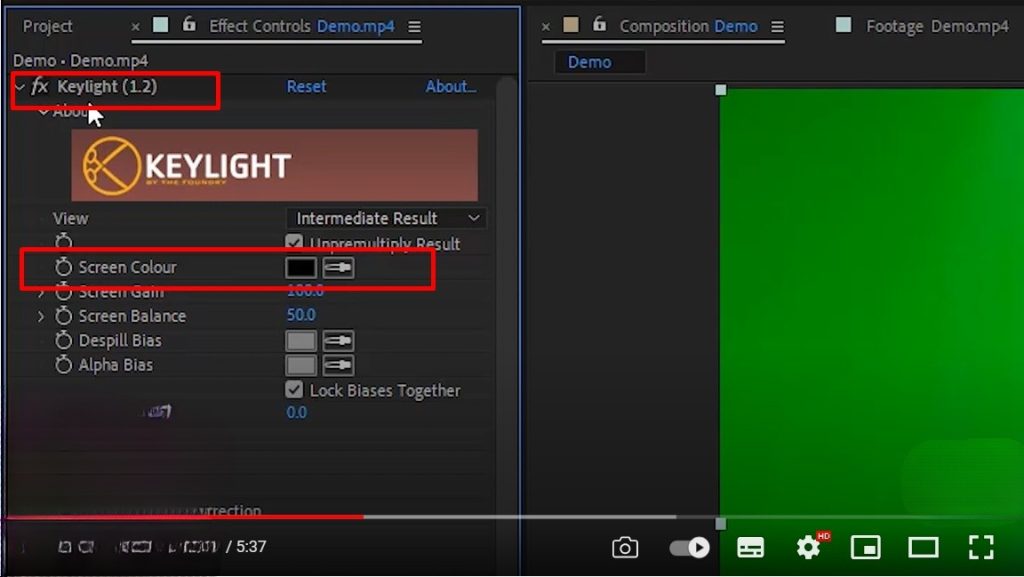Click the lock icon on the Composition panel
The image size is (1024, 577).
[x=597, y=26]
